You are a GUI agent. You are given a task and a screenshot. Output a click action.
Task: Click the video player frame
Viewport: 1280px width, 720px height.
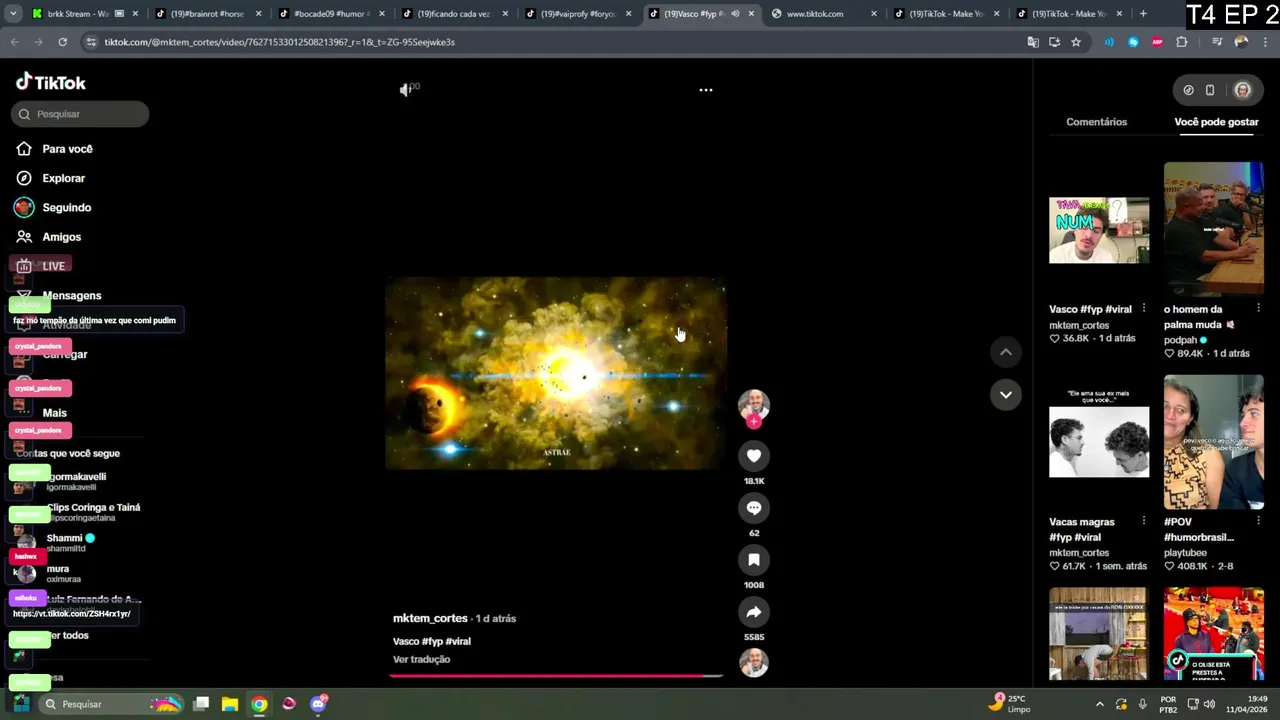pyautogui.click(x=556, y=373)
